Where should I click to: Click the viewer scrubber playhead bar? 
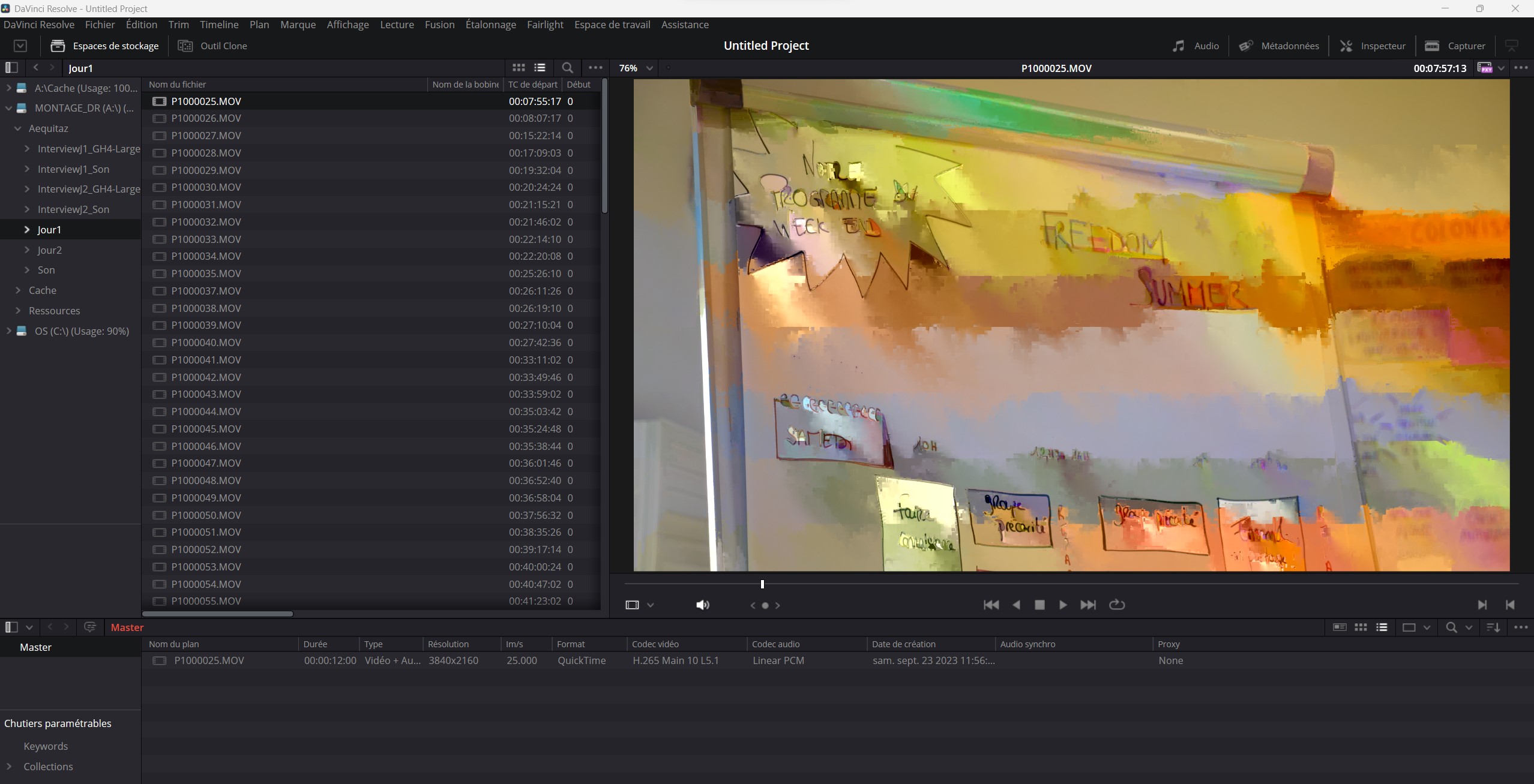point(762,584)
